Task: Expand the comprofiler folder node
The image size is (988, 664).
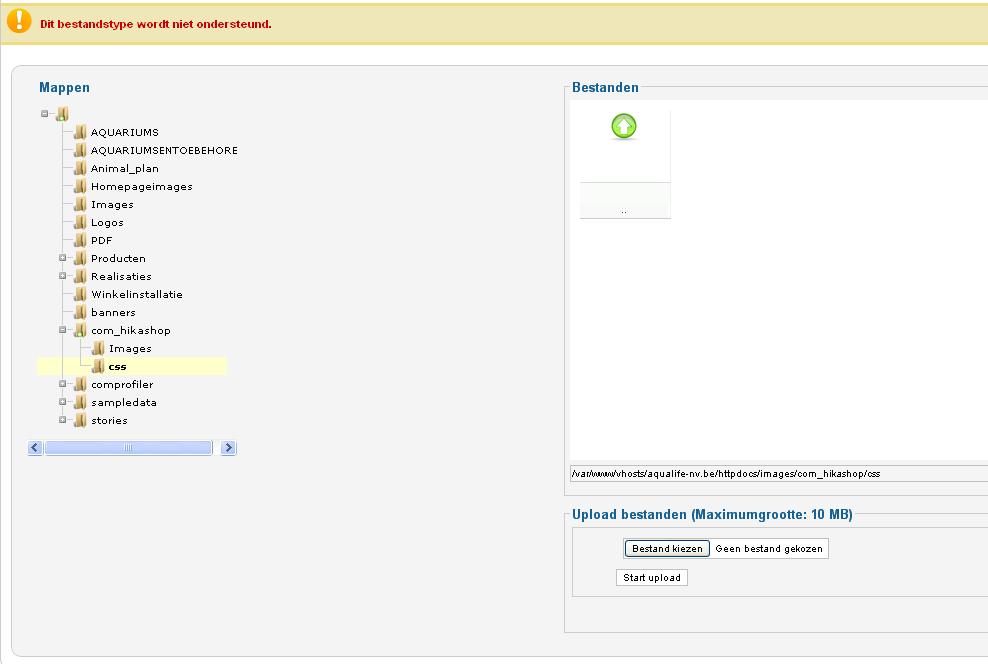Action: pos(62,384)
